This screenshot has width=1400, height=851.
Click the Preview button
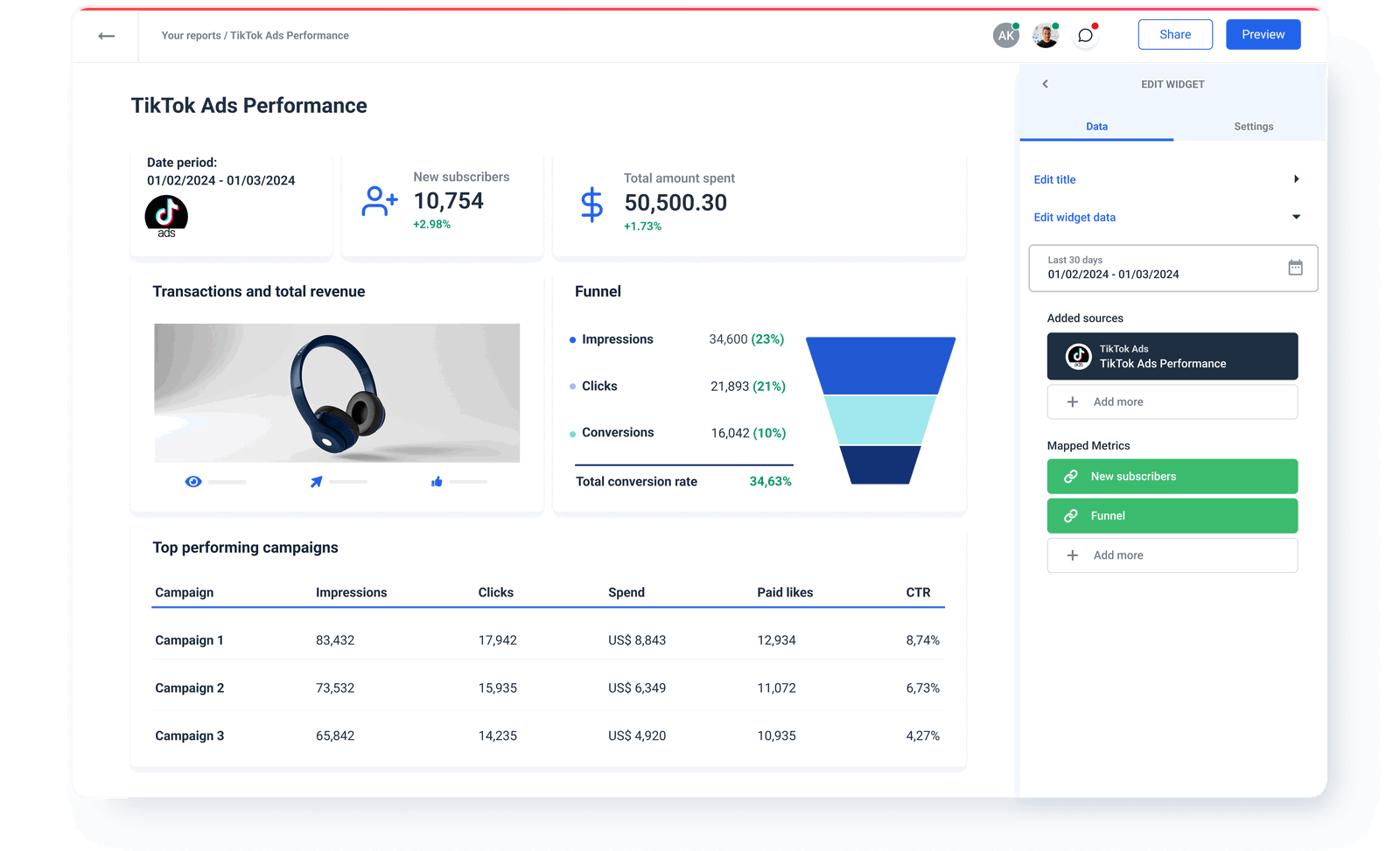pyautogui.click(x=1263, y=34)
